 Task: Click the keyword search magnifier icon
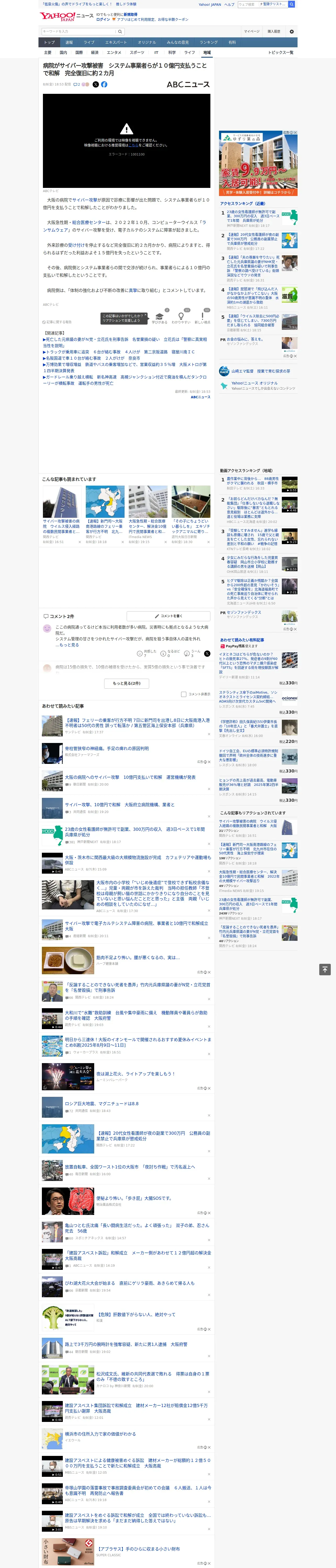[120, 32]
